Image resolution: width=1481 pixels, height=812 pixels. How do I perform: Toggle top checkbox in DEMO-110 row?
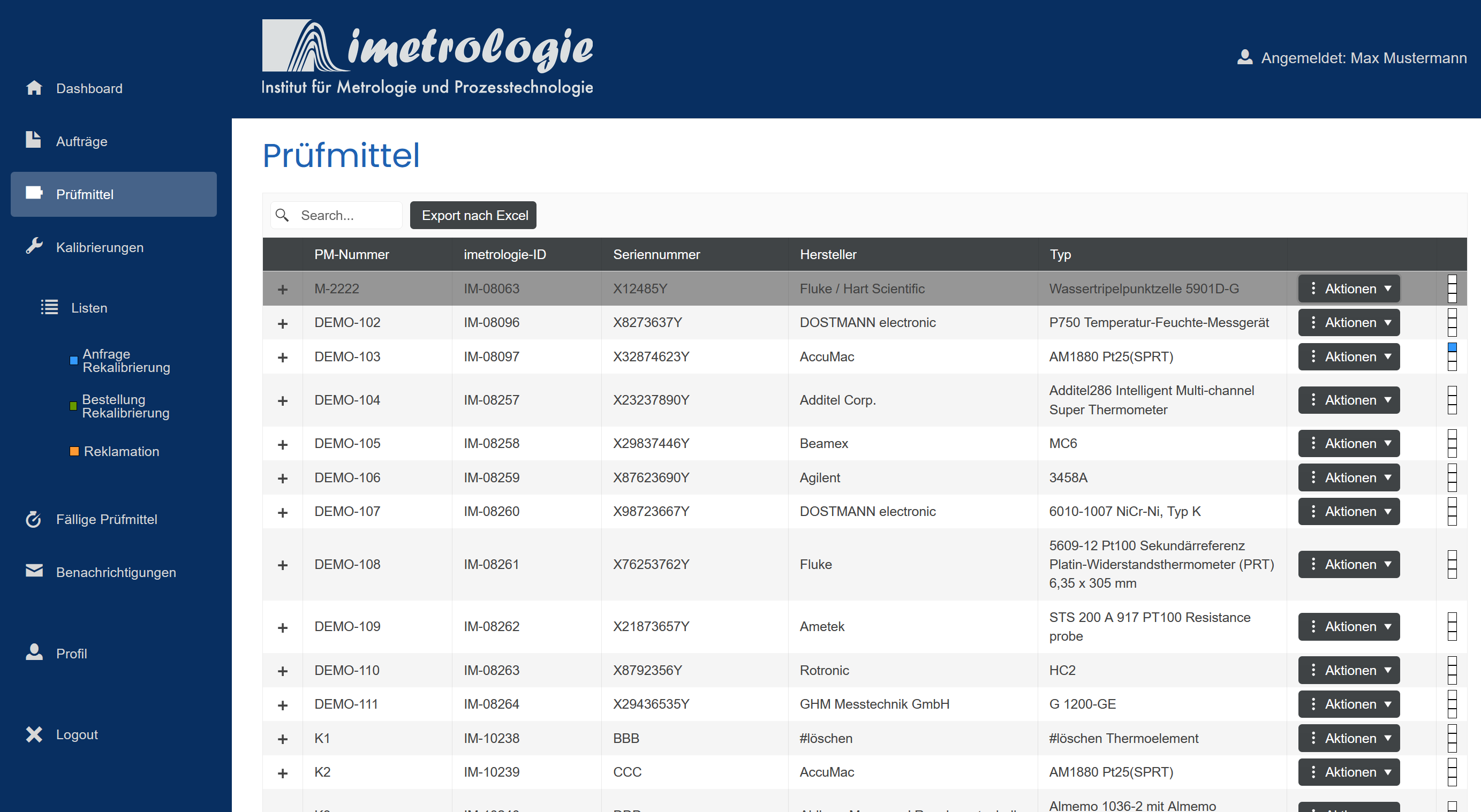point(1452,661)
